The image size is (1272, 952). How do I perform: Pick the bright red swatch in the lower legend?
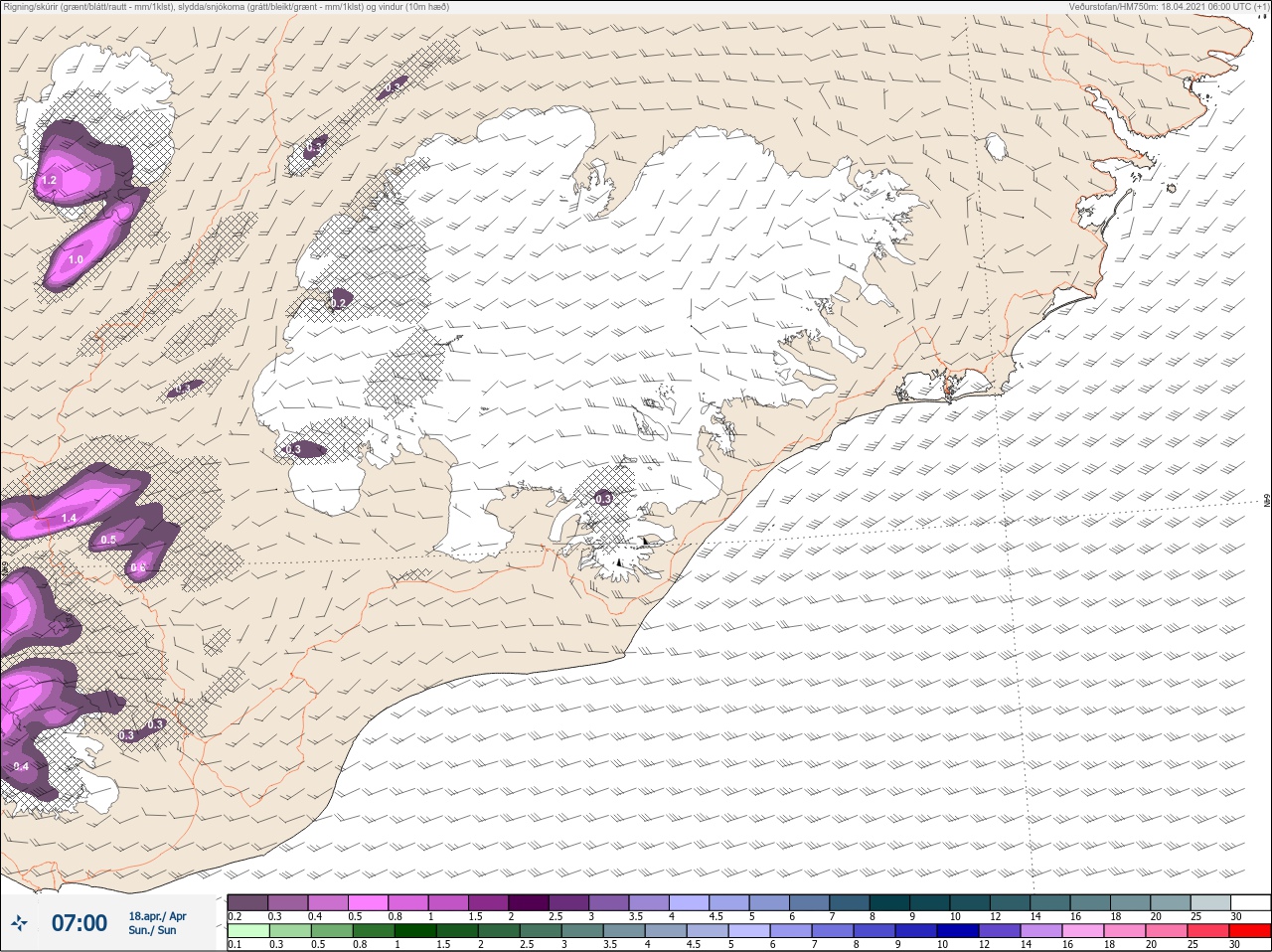1250,931
